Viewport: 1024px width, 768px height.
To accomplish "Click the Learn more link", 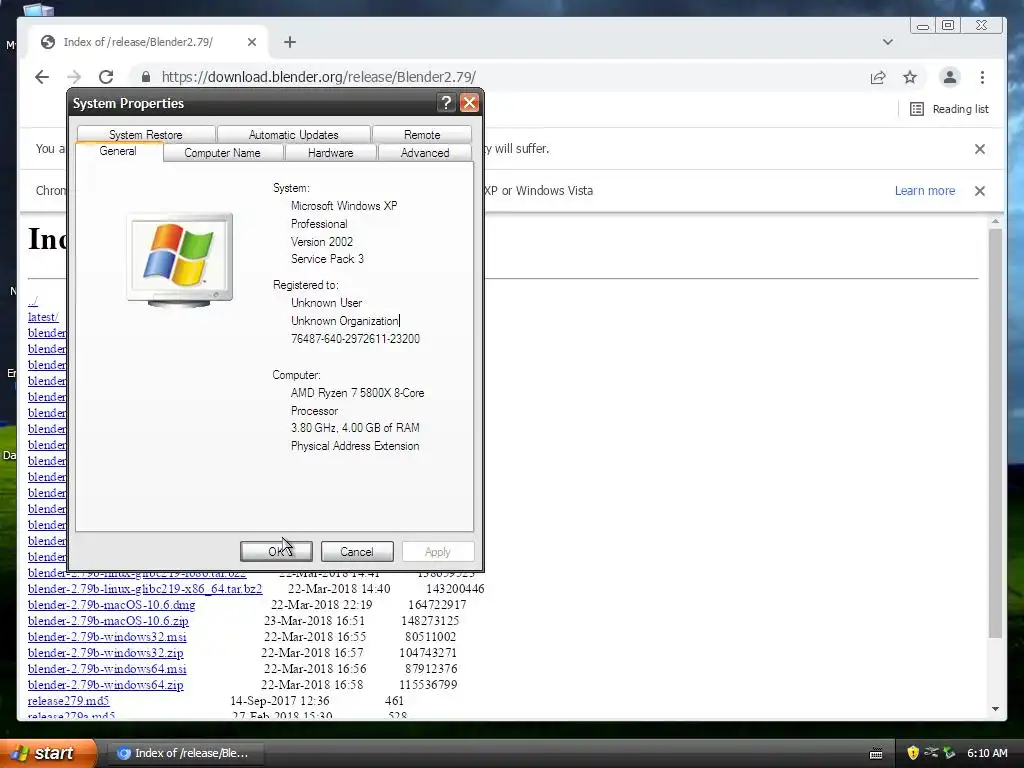I will coord(925,191).
